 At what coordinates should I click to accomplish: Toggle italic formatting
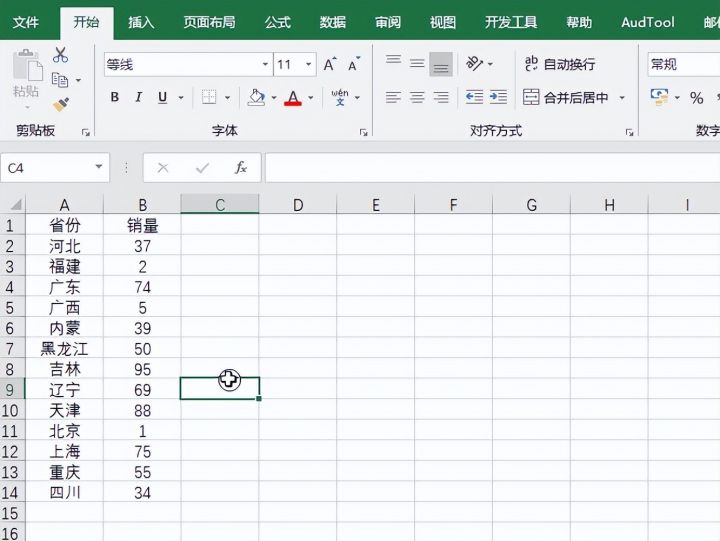tap(138, 97)
